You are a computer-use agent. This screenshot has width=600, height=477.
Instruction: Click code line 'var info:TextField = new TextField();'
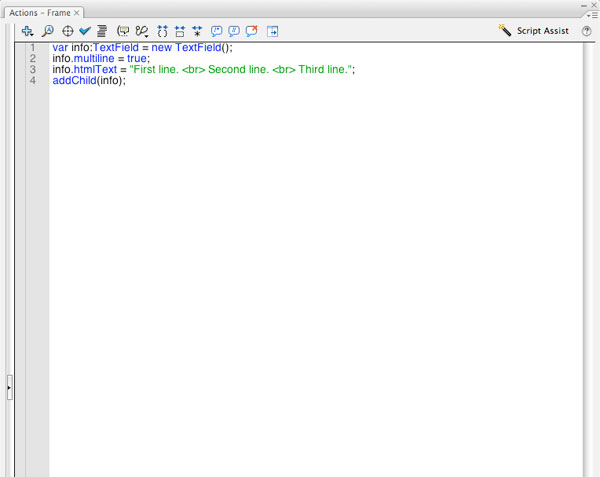point(142,47)
